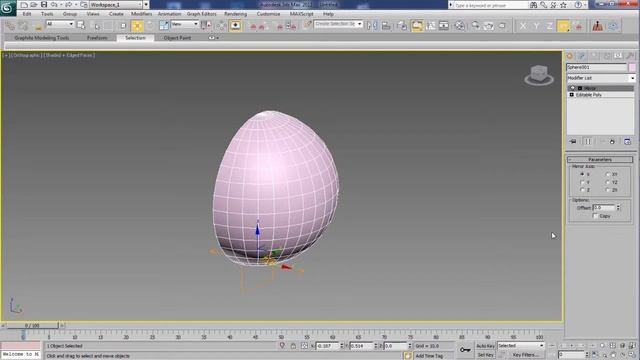
Task: Toggle Show End Result button
Action: (588, 141)
